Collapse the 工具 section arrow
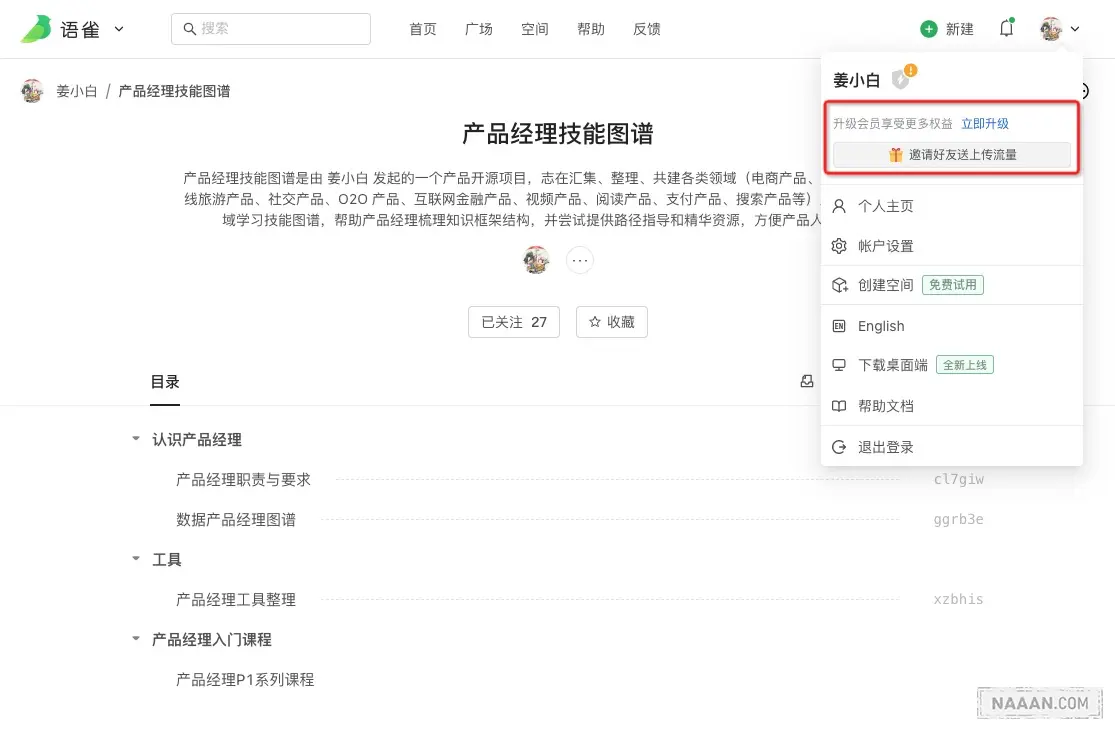Viewport: 1115px width, 731px height. pyautogui.click(x=136, y=559)
